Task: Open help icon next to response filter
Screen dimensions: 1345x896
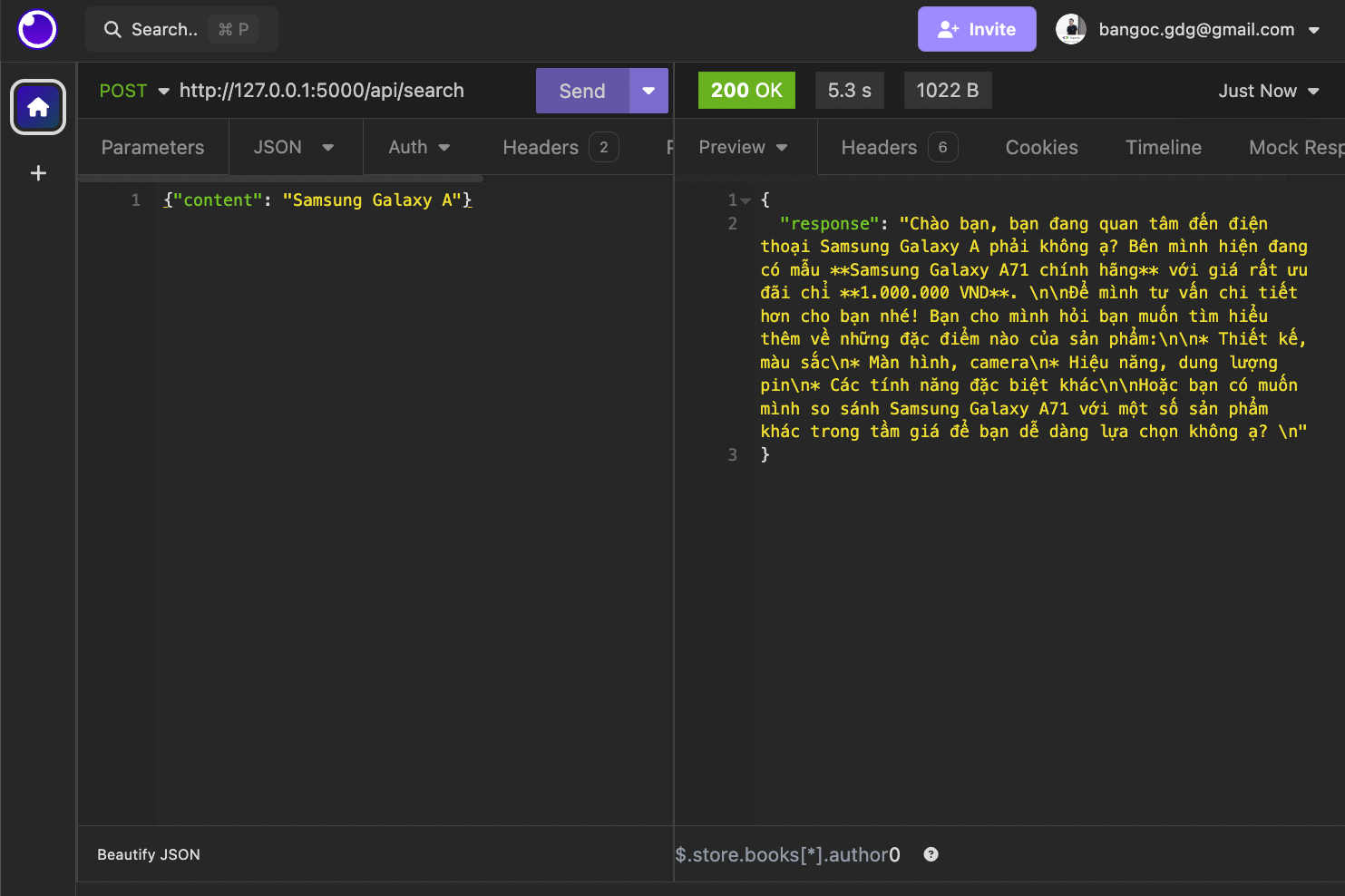Action: 931,854
